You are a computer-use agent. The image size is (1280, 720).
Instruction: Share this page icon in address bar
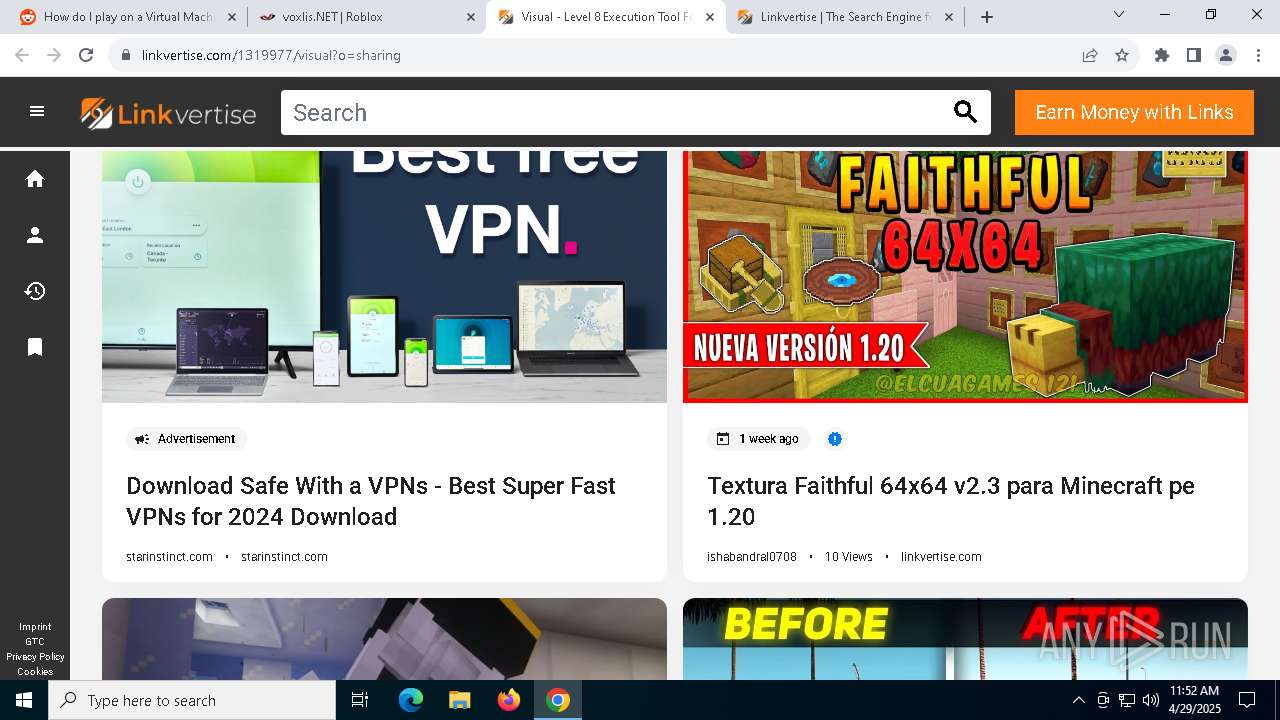(x=1090, y=55)
